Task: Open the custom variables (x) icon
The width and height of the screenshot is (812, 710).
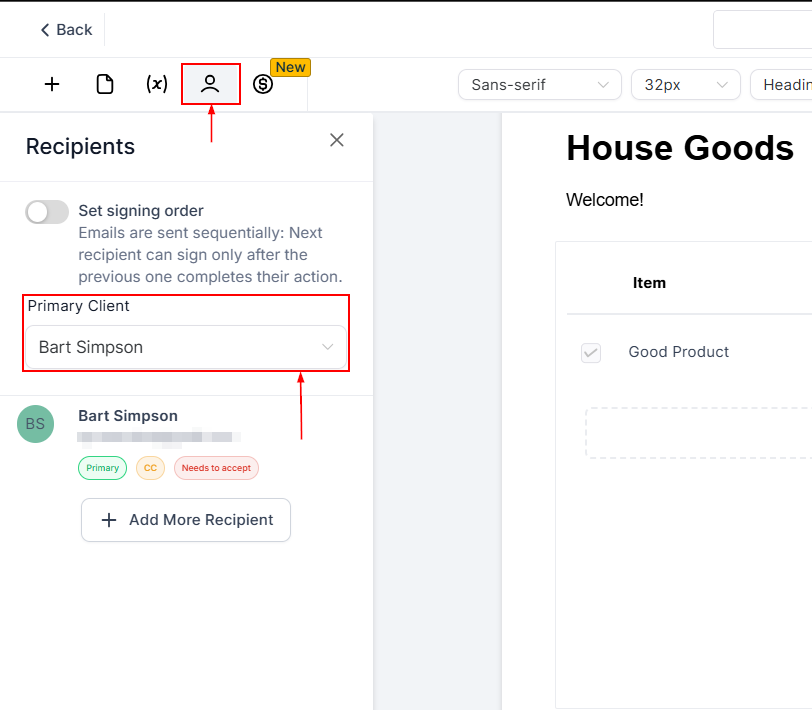Action: pyautogui.click(x=157, y=84)
